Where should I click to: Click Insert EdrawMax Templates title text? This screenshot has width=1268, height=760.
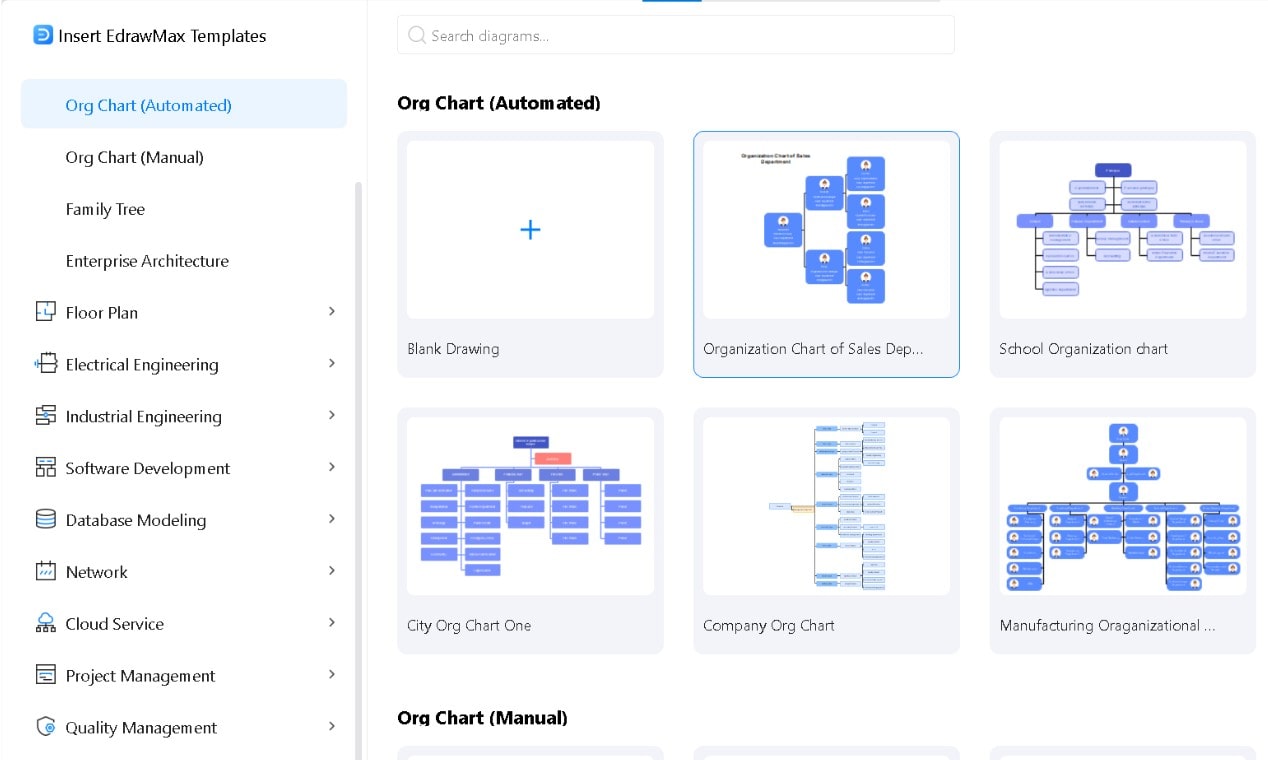(x=162, y=36)
